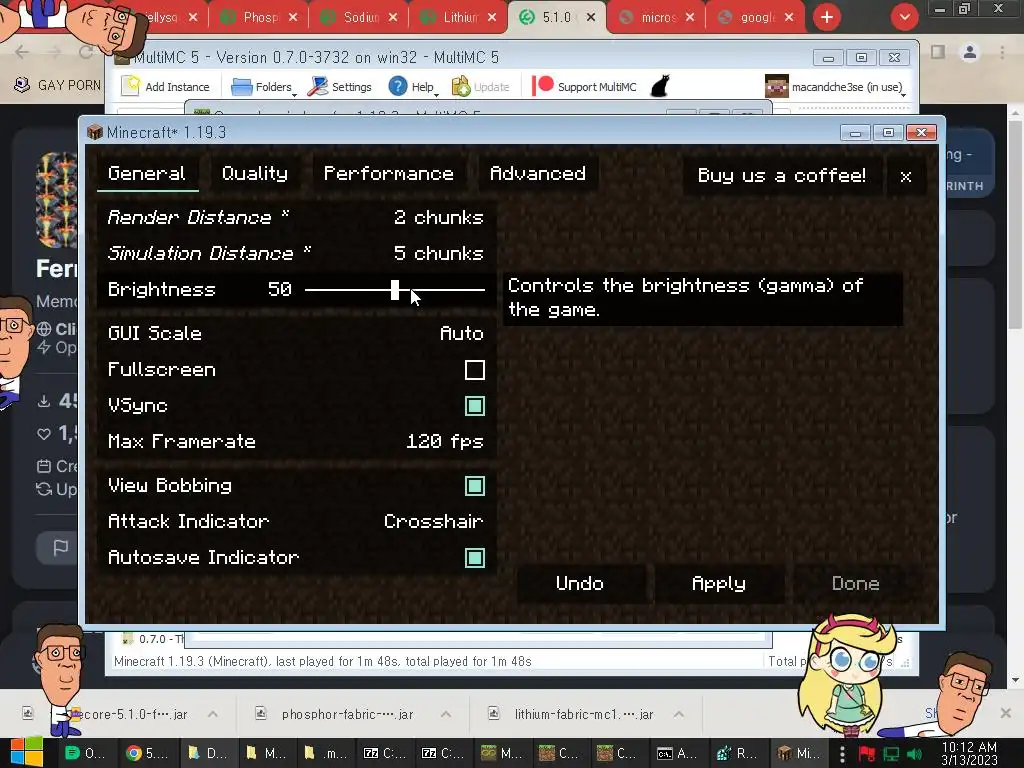Open the command prompt taskbar item

(x=677, y=753)
